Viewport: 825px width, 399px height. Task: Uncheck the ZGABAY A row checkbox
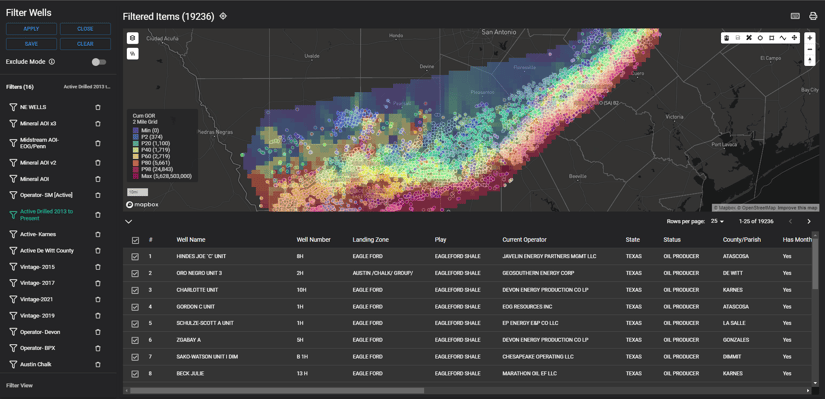pos(135,340)
